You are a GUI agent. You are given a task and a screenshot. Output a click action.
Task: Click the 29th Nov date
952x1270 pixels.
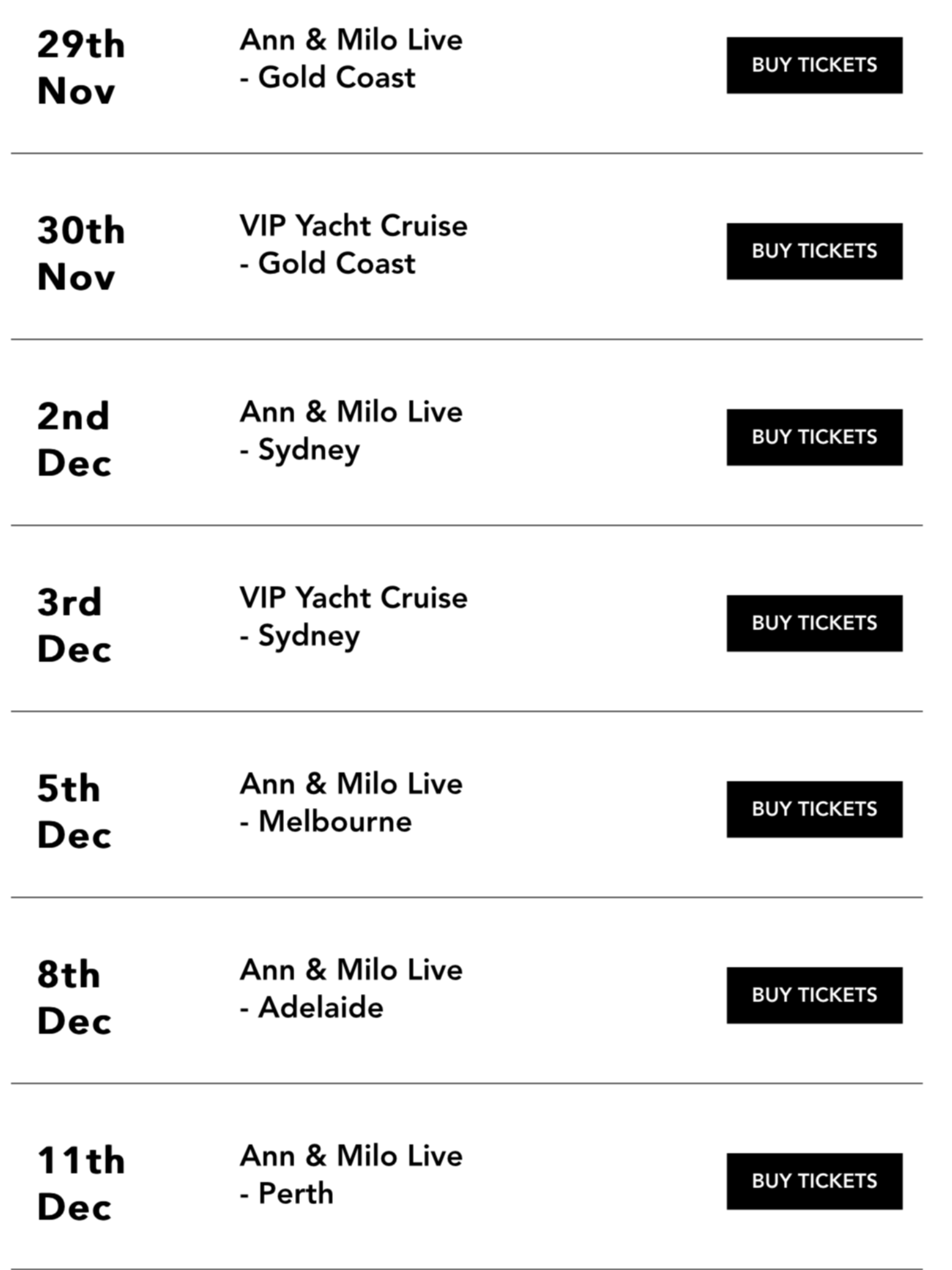[x=81, y=68]
